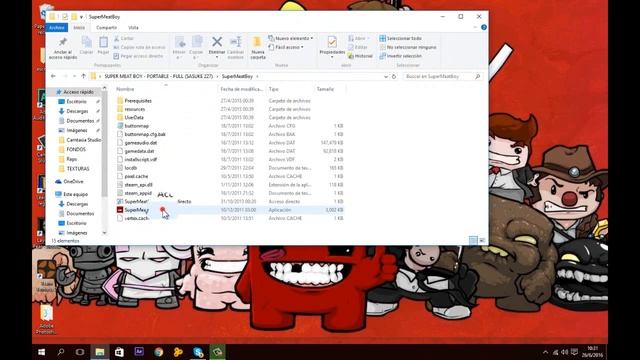Refresh the current folder
Viewport: 640px width, 360px height.
pyautogui.click(x=394, y=76)
